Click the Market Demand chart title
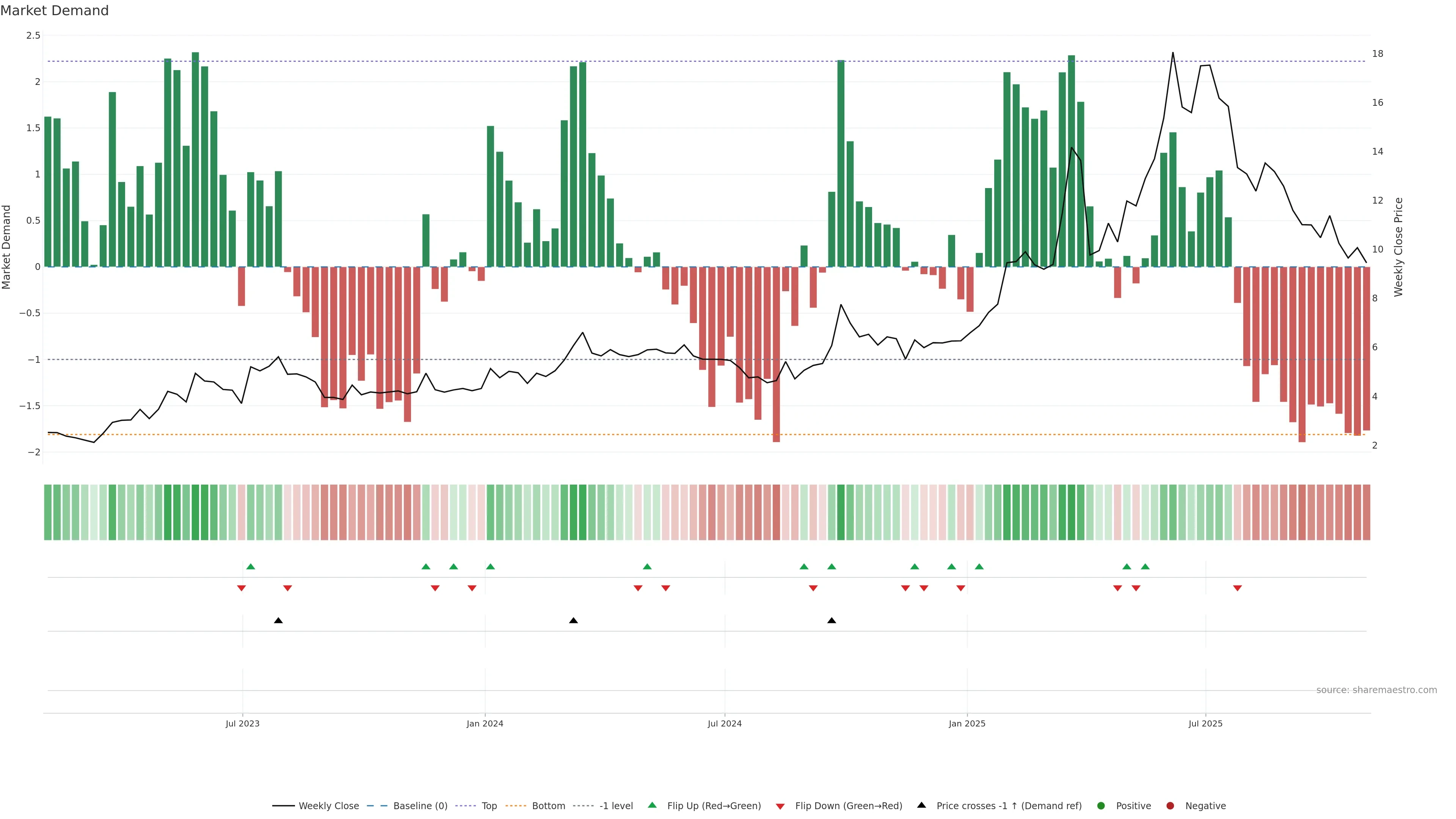Screen dimensions: 1456x819 (x=54, y=11)
